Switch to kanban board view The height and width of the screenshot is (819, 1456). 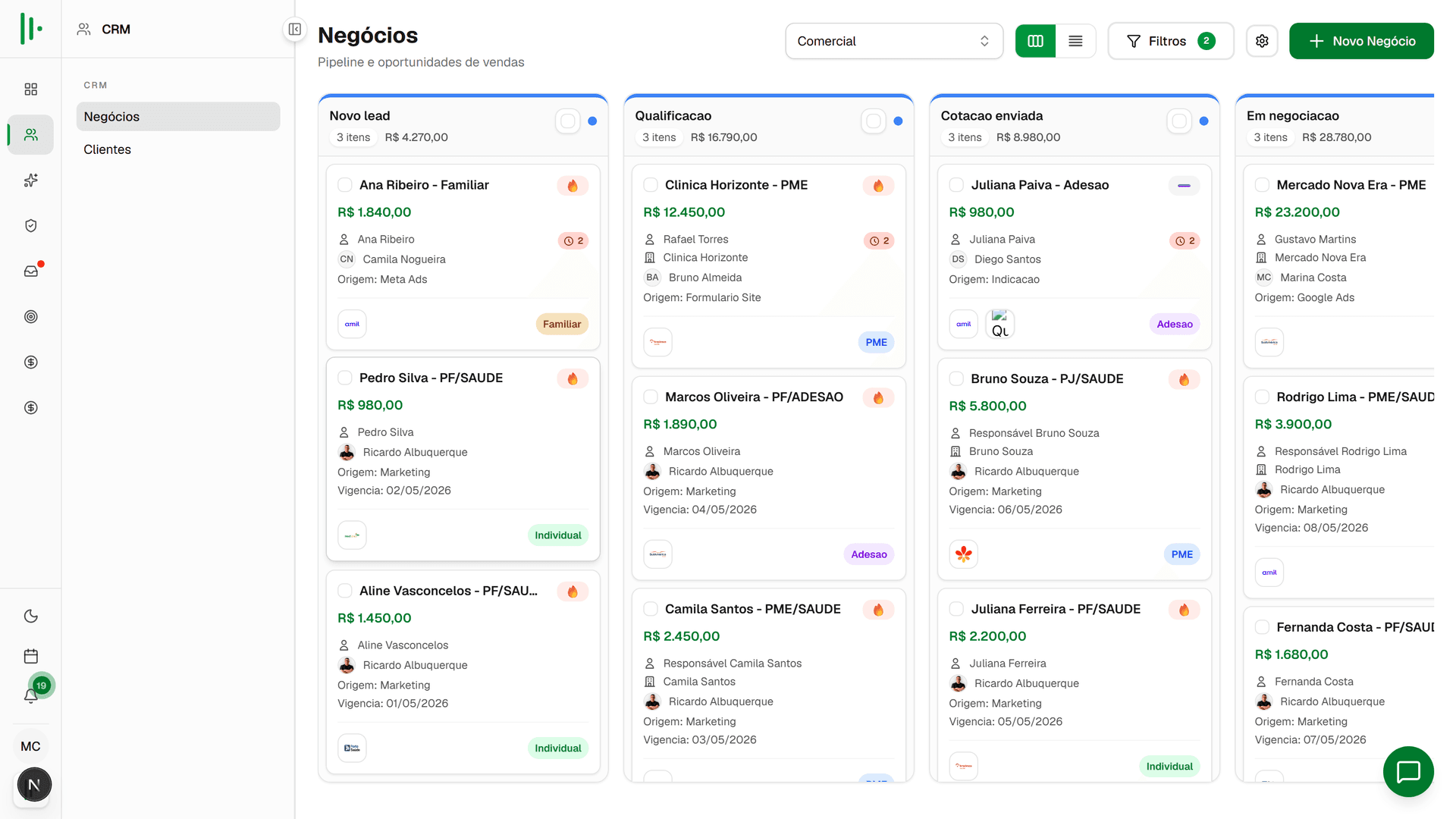pyautogui.click(x=1035, y=41)
